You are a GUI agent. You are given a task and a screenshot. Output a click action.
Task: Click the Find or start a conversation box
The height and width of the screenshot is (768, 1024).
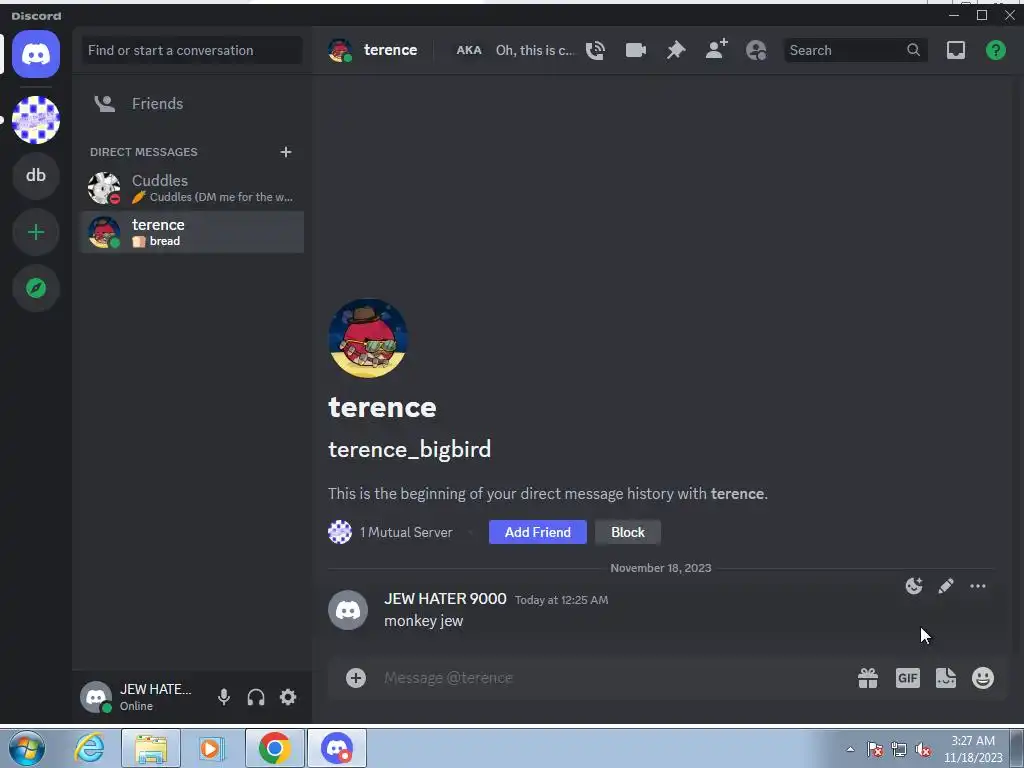[192, 50]
